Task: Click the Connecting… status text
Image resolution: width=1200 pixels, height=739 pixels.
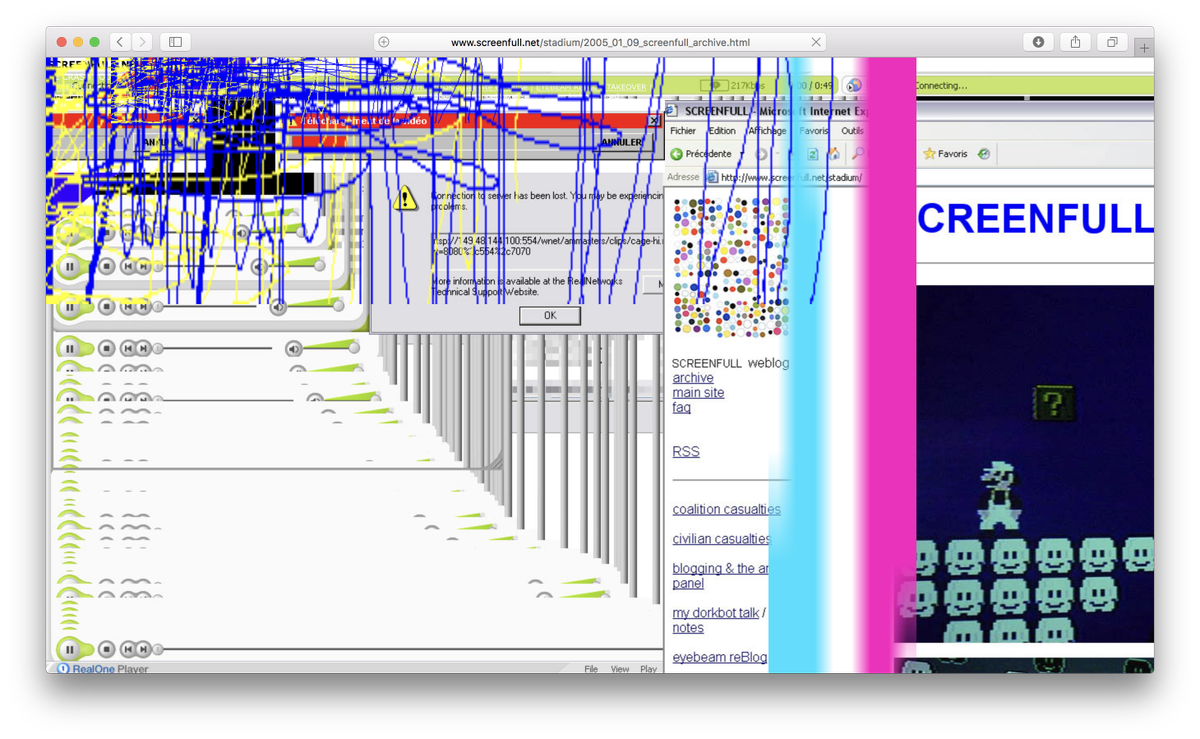Action: [x=942, y=86]
